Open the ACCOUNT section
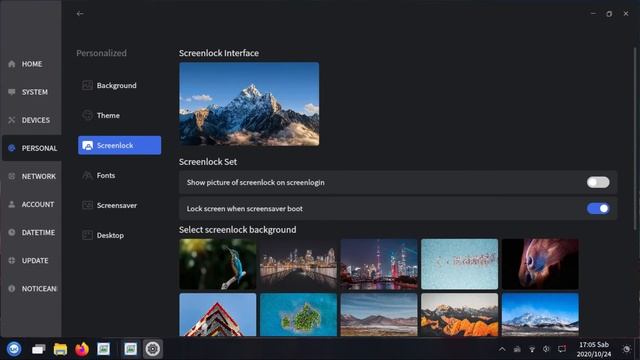The height and width of the screenshot is (360, 640). coord(31,204)
